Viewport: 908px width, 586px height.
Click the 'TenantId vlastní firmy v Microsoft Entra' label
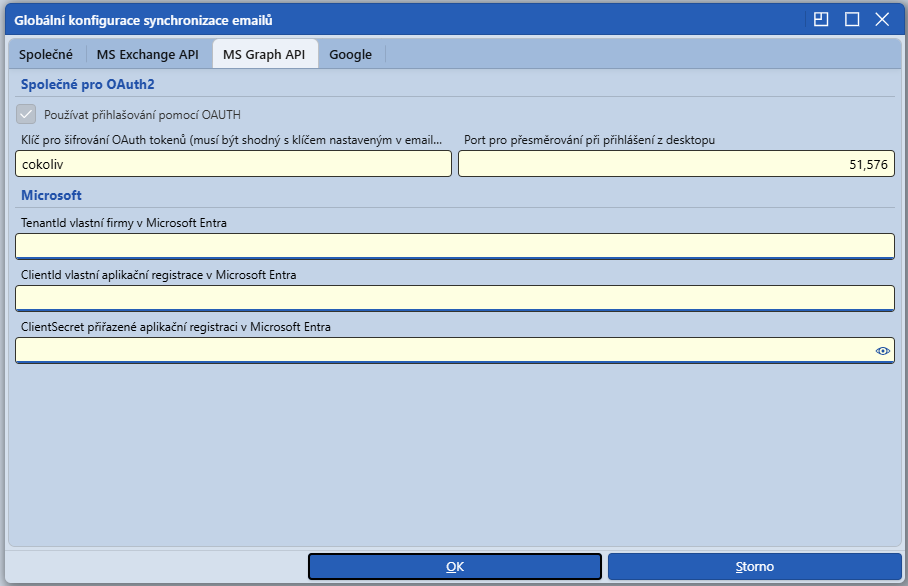coord(123,223)
